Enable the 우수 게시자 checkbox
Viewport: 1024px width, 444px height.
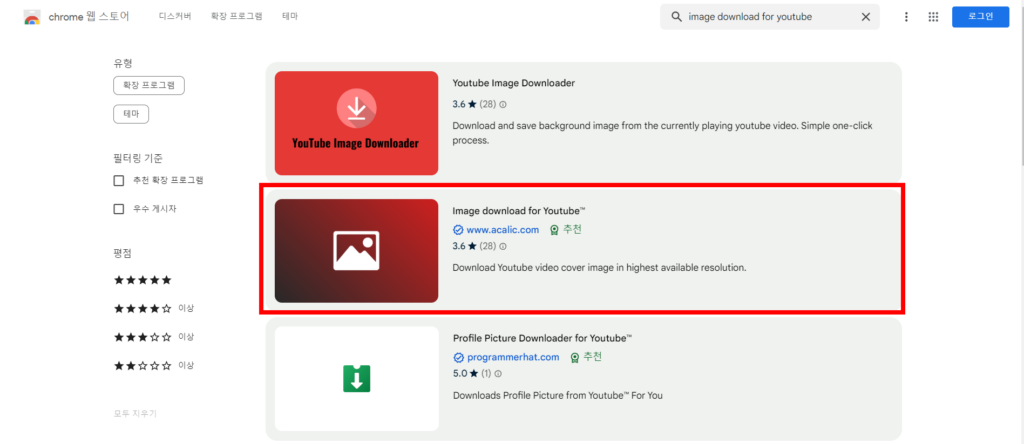pyautogui.click(x=119, y=209)
